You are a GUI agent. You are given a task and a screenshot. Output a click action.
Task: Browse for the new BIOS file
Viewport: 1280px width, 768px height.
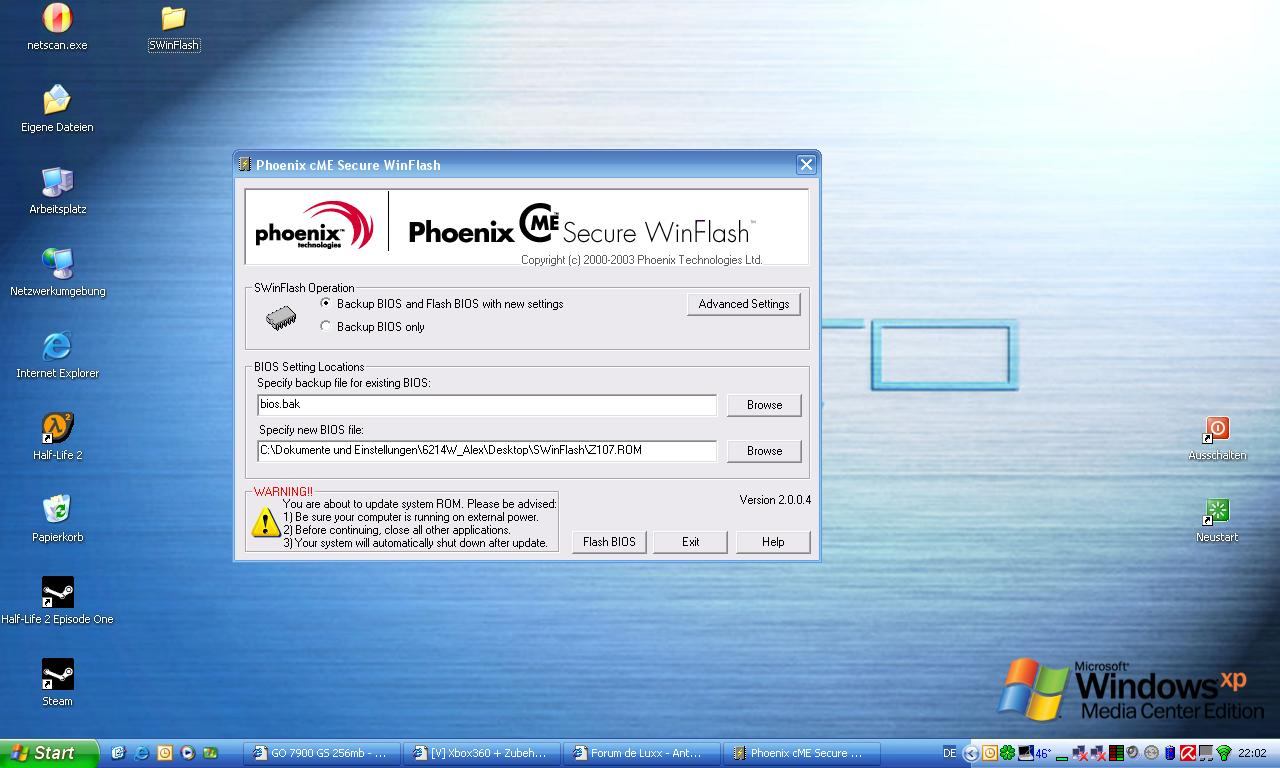pyautogui.click(x=764, y=451)
